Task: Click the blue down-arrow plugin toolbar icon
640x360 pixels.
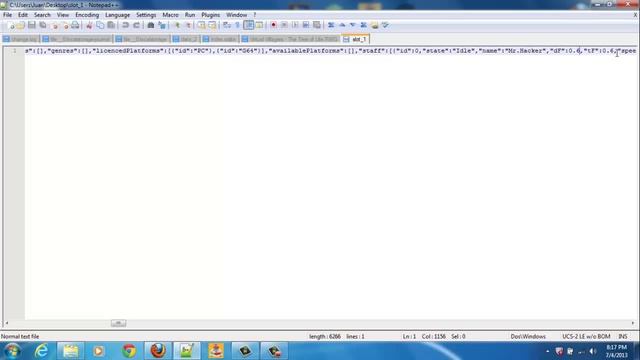Action: pyautogui.click(x=353, y=25)
